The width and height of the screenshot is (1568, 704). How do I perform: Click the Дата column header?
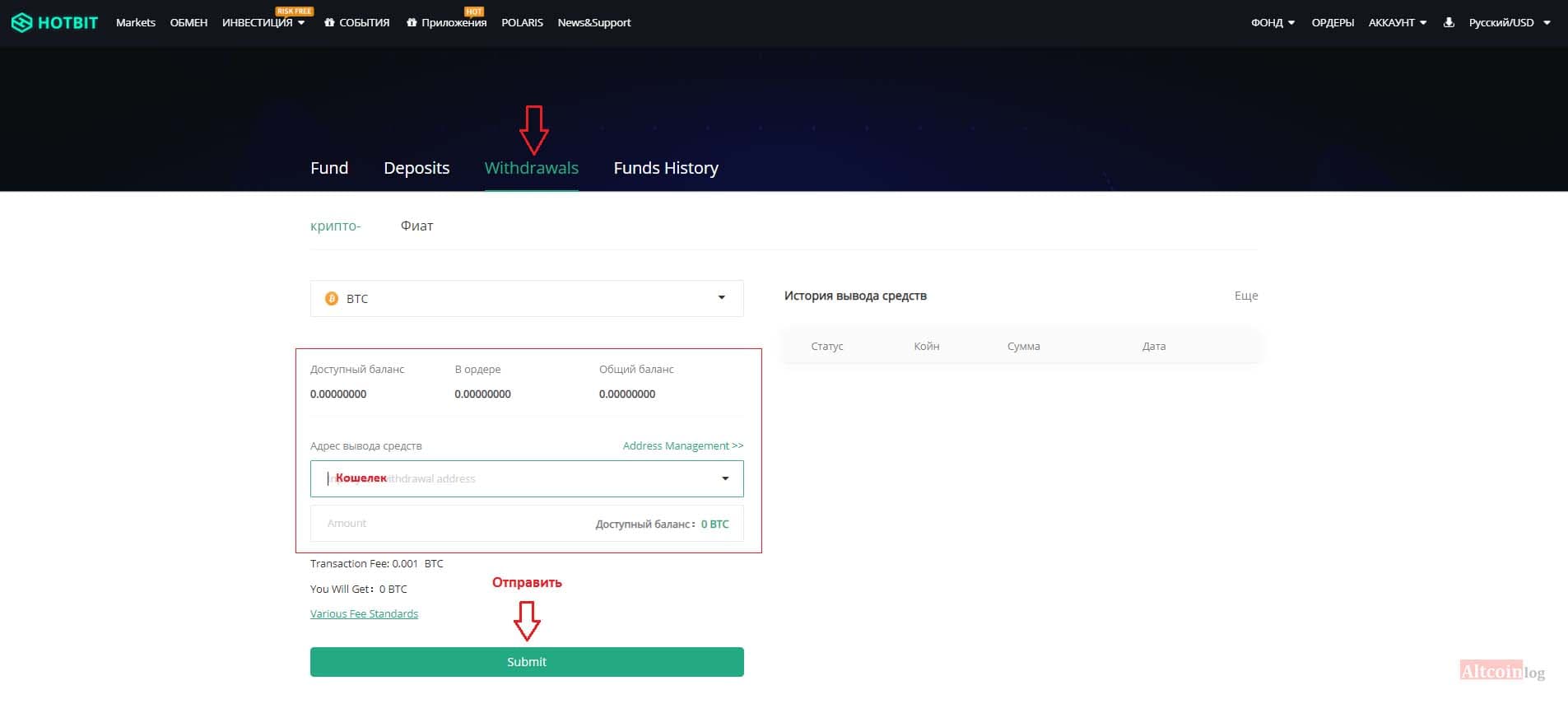coord(1154,347)
